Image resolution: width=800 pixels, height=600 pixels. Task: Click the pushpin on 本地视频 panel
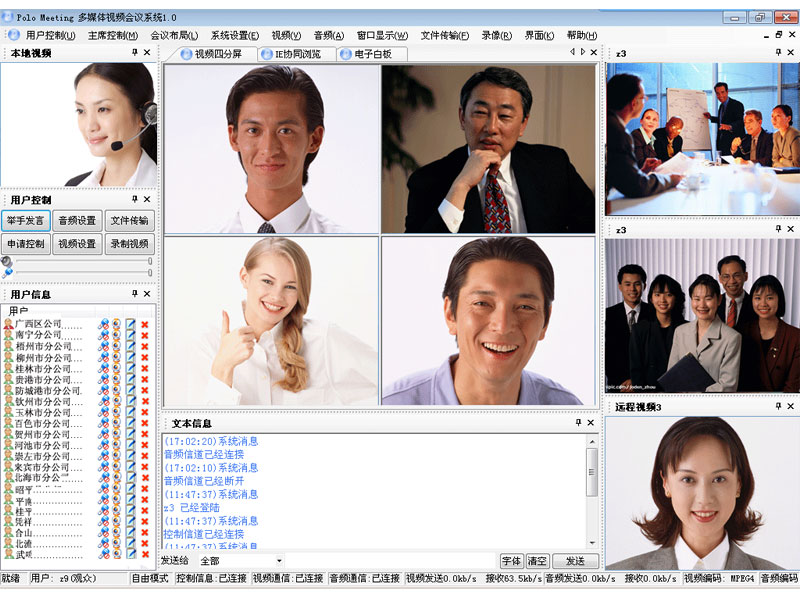coord(134,53)
